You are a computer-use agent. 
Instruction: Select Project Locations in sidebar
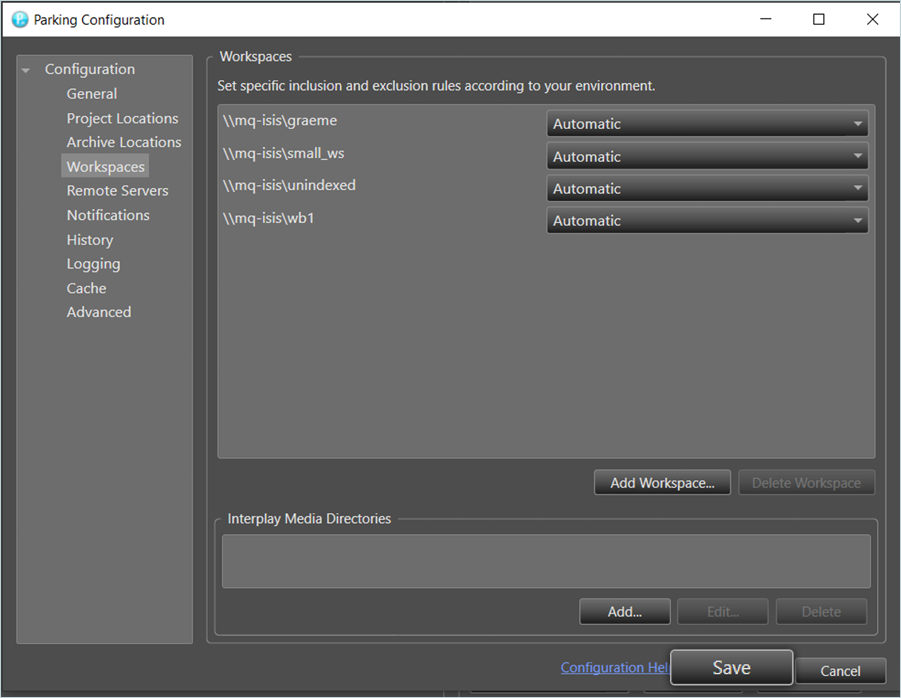(x=122, y=118)
